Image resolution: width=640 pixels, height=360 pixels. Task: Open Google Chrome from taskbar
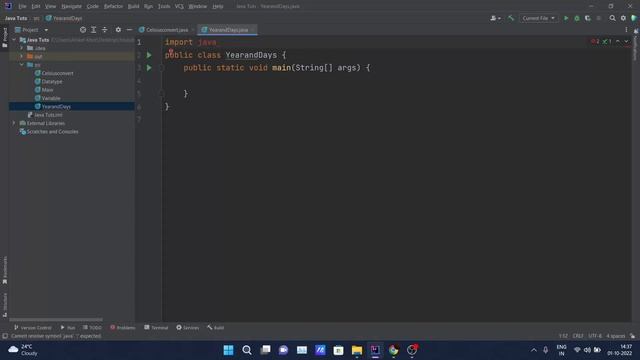[x=393, y=350]
